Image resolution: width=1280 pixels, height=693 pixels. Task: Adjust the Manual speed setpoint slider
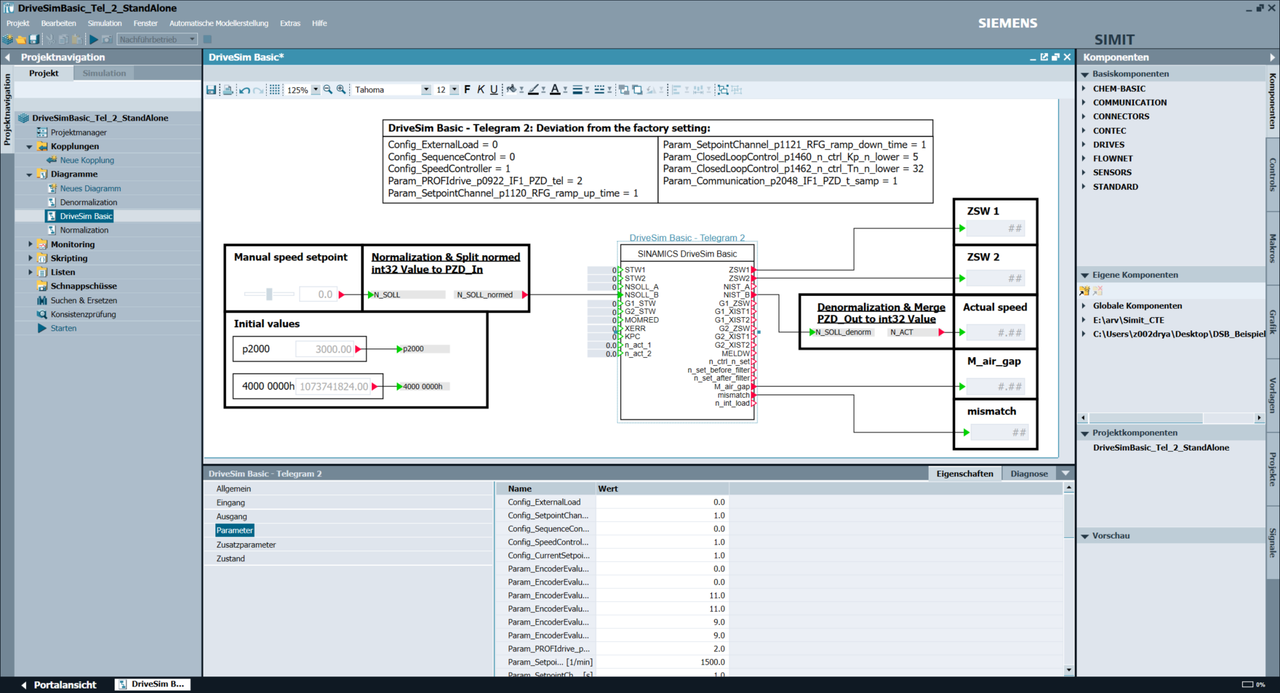269,294
